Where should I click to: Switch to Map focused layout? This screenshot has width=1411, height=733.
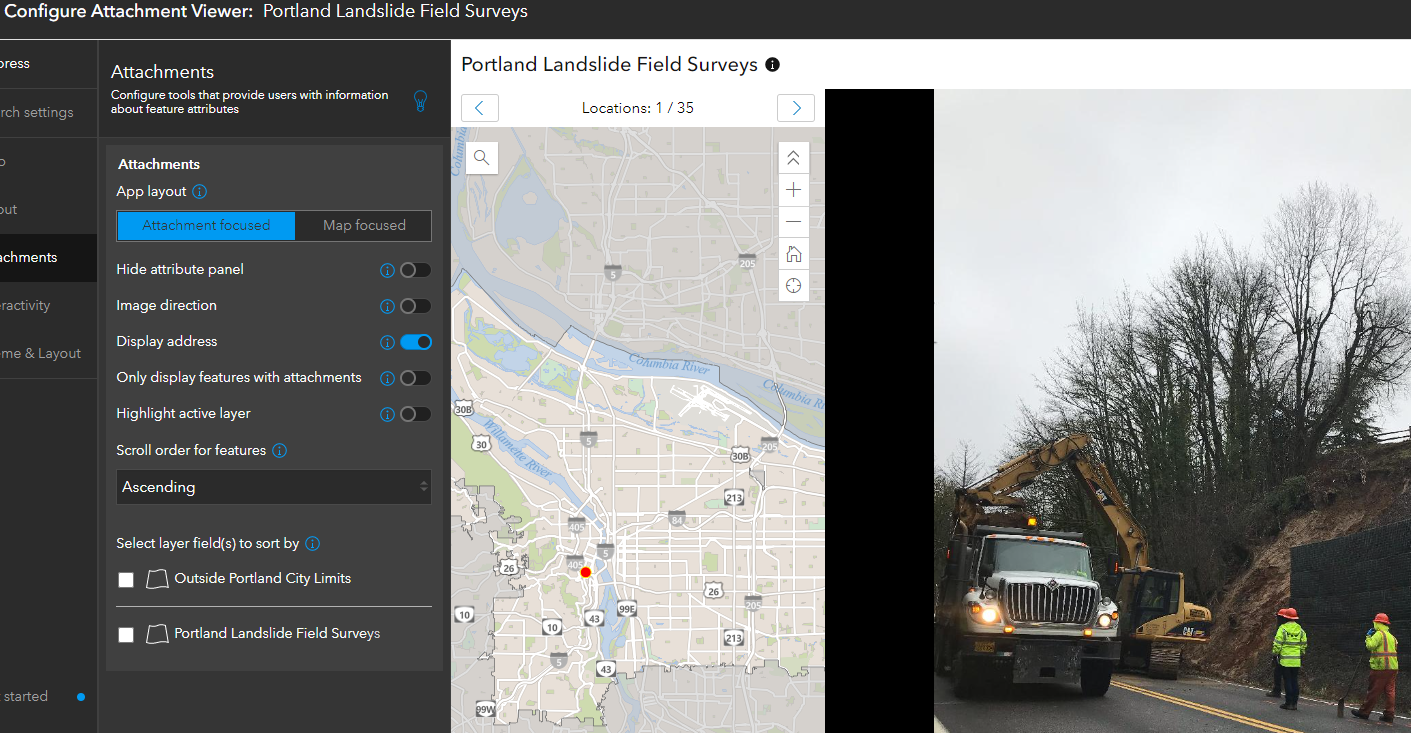tap(363, 225)
